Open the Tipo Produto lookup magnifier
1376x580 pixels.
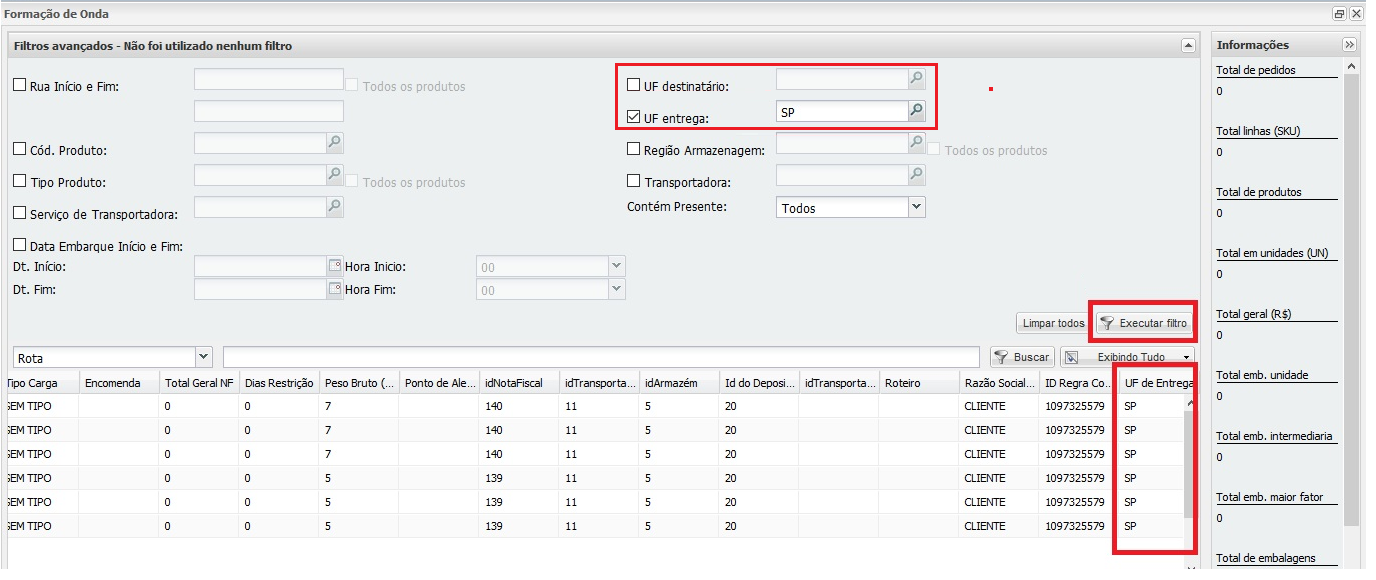[335, 175]
